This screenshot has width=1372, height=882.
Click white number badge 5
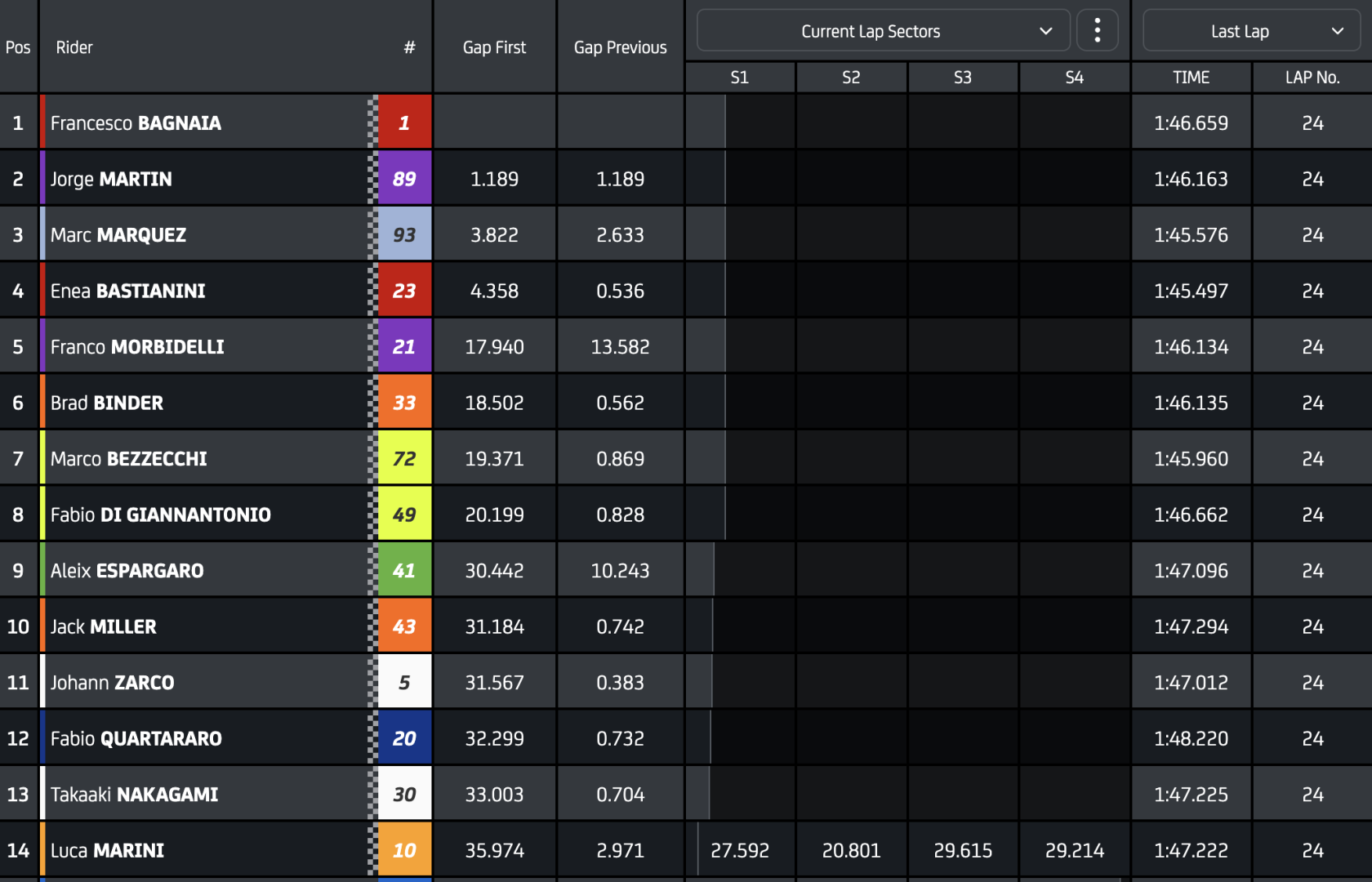pos(404,682)
